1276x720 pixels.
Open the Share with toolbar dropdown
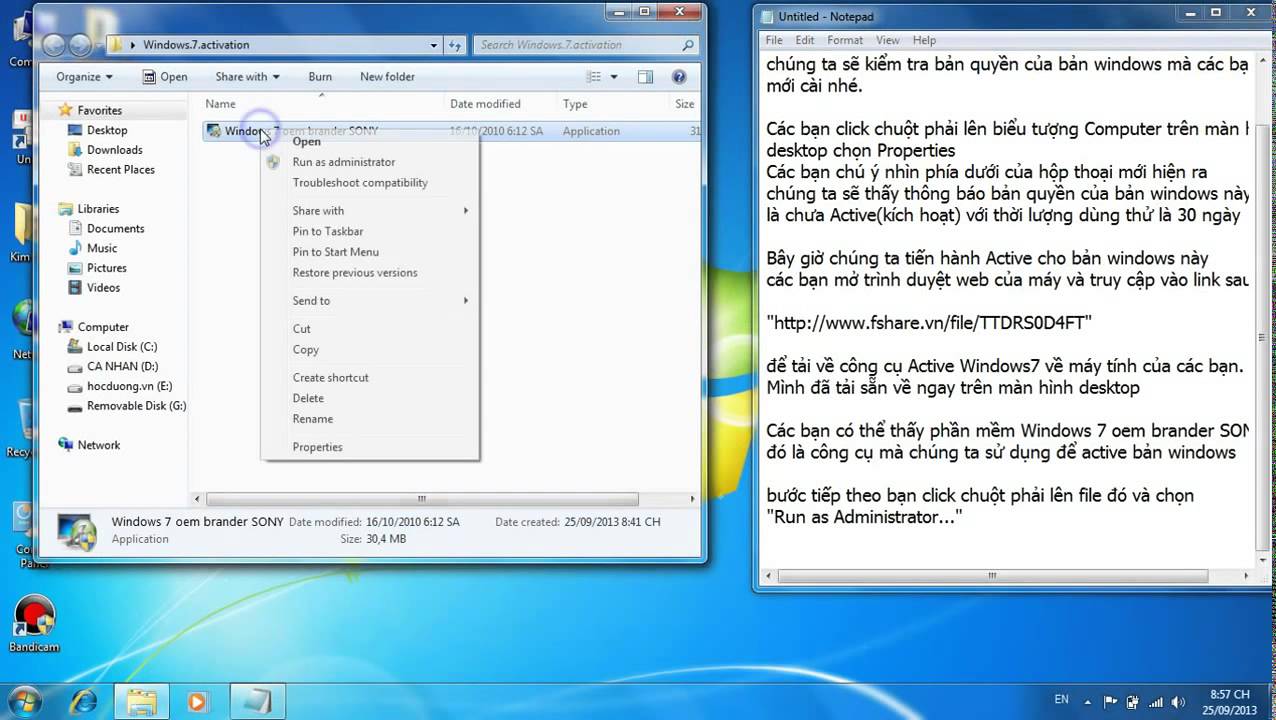[247, 77]
